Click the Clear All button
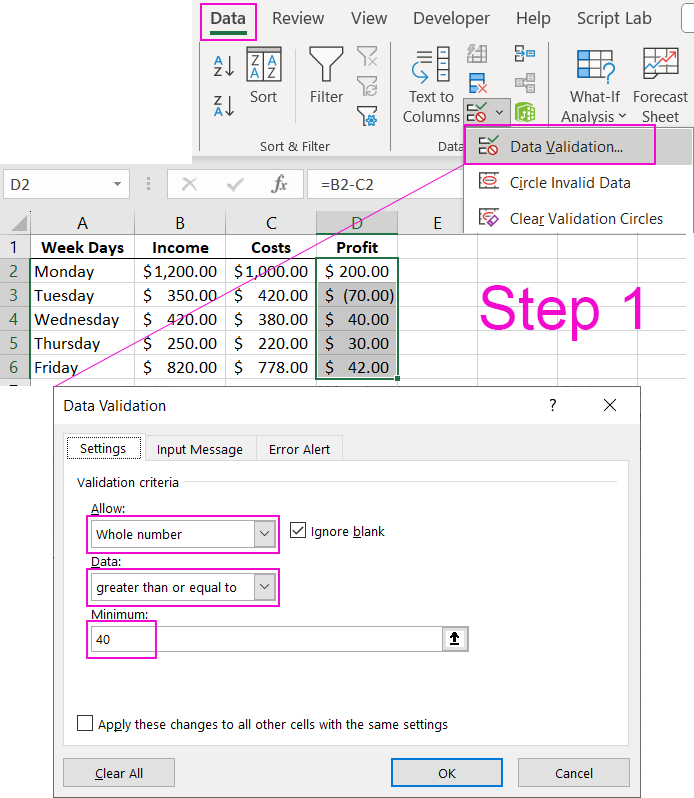 pyautogui.click(x=118, y=773)
